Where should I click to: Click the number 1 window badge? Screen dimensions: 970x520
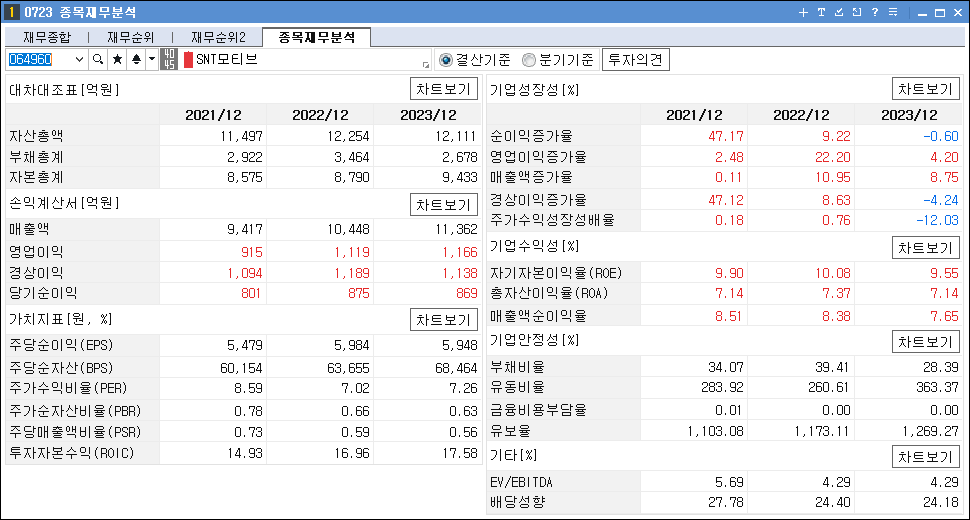tap(11, 12)
